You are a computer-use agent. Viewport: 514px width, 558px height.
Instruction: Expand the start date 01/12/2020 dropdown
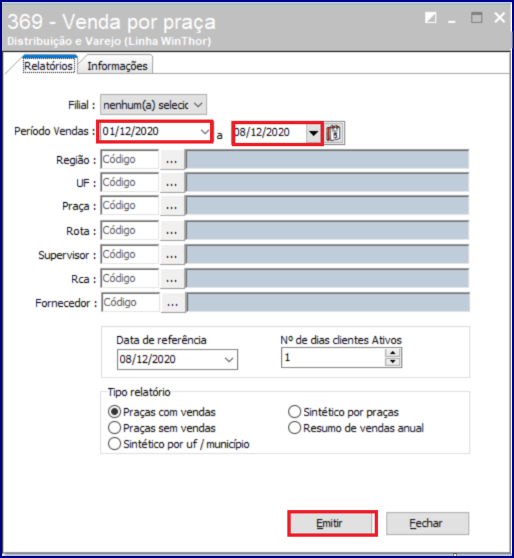(205, 132)
